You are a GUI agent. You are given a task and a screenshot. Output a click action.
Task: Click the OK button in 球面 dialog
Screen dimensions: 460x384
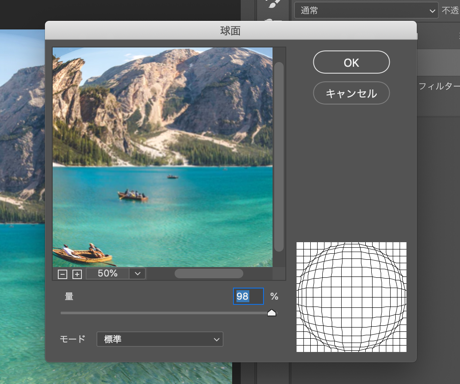[x=351, y=62]
